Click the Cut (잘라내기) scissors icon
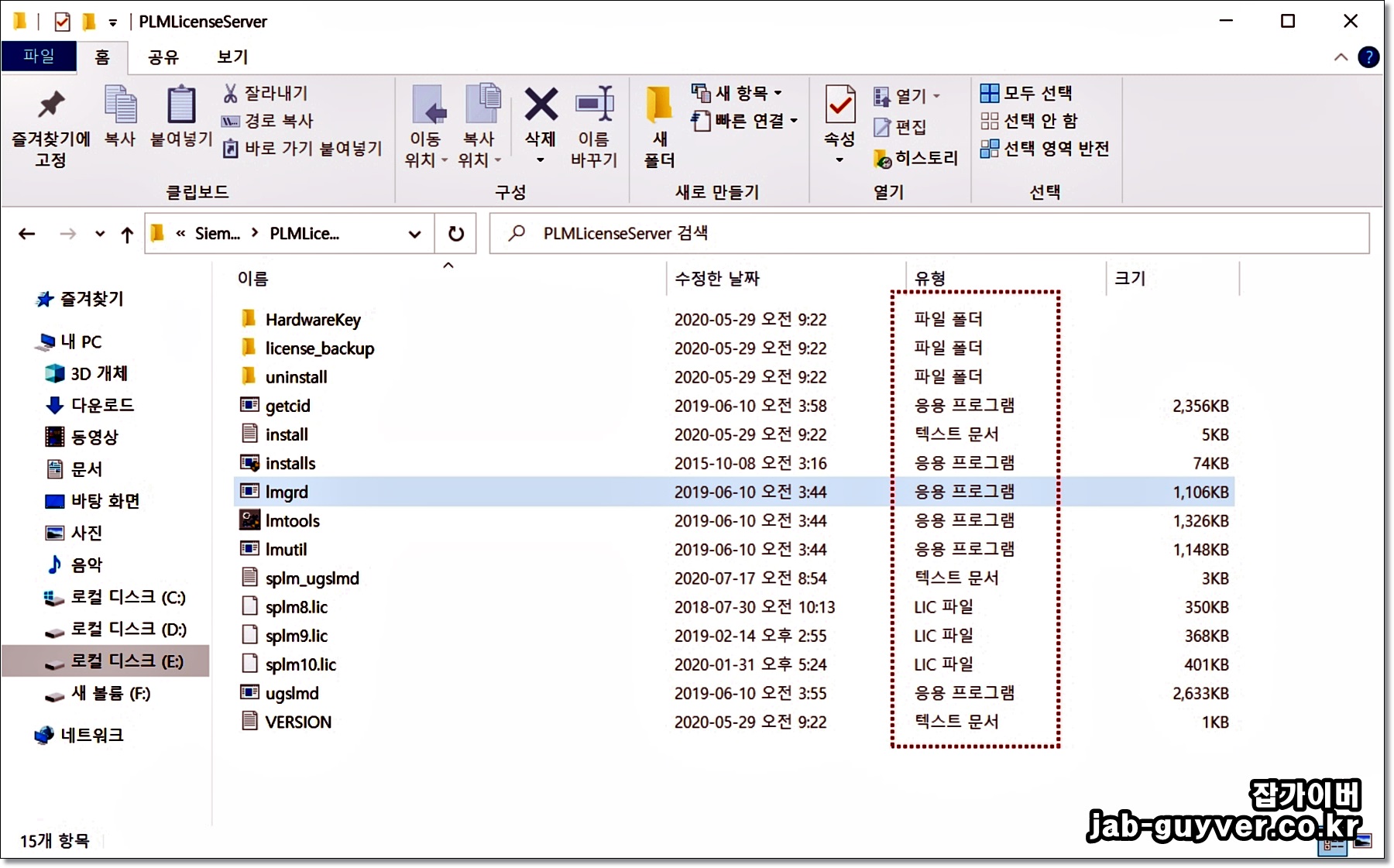 (x=230, y=93)
